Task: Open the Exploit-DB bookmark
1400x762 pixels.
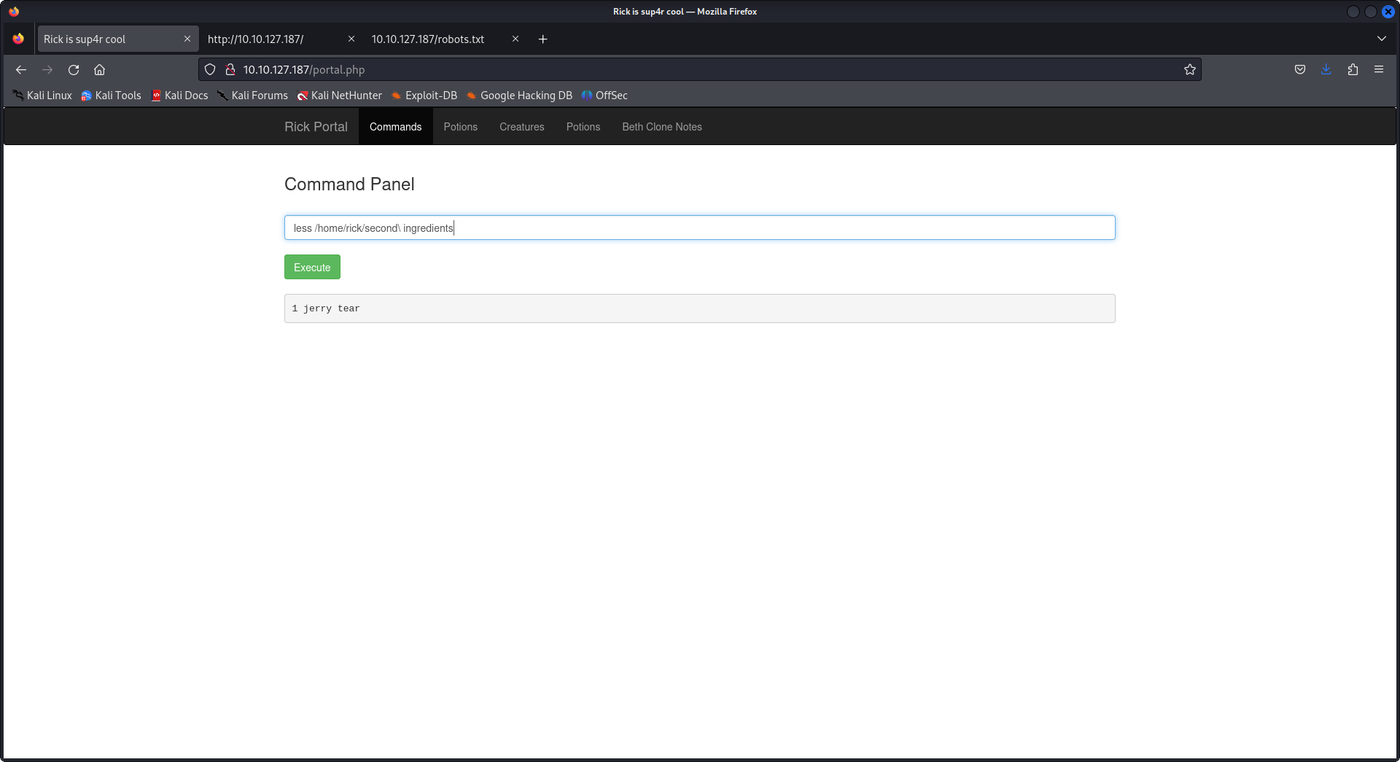Action: [x=424, y=96]
